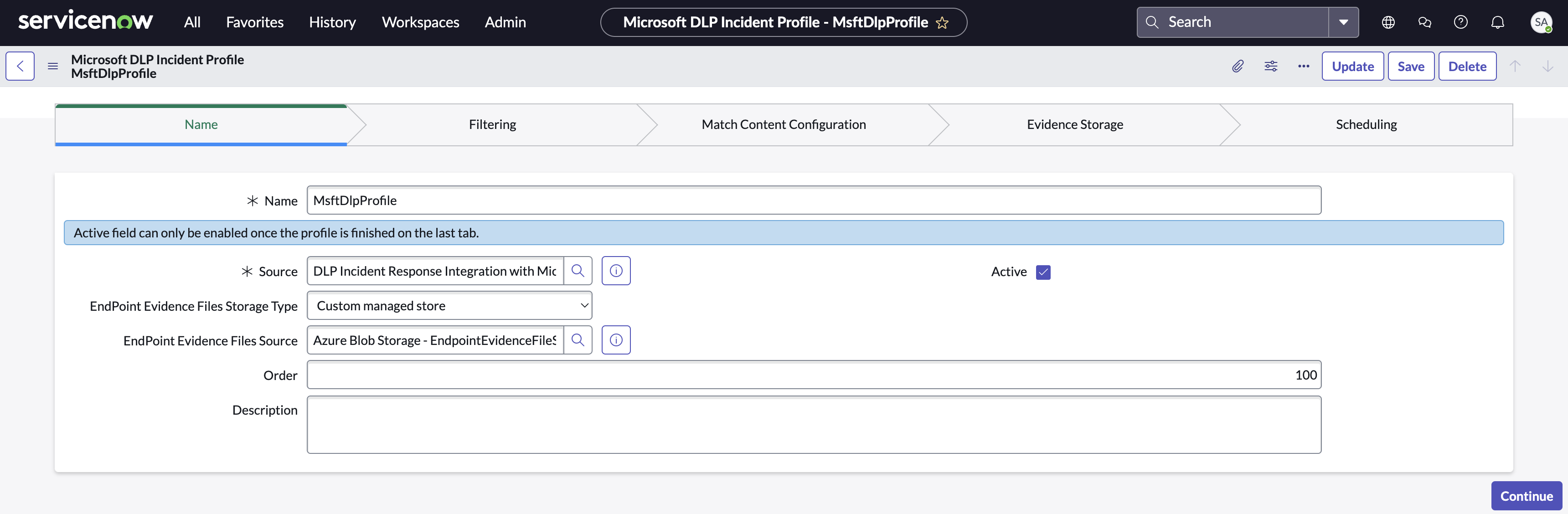Switch to the Evidence Storage tab

click(1075, 125)
